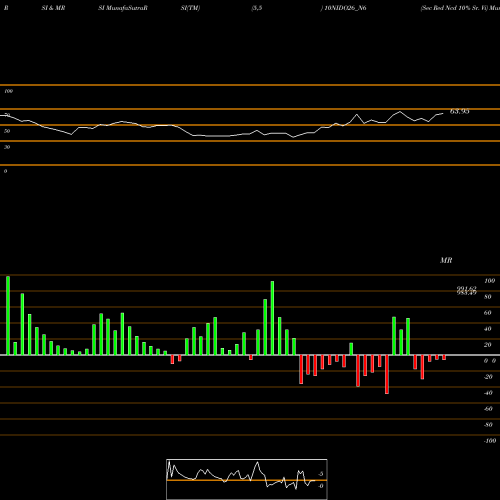Image resolution: width=500 pixels, height=500 pixels.
Task: Click the 40 label on MR scale
Action: [x=487, y=329]
